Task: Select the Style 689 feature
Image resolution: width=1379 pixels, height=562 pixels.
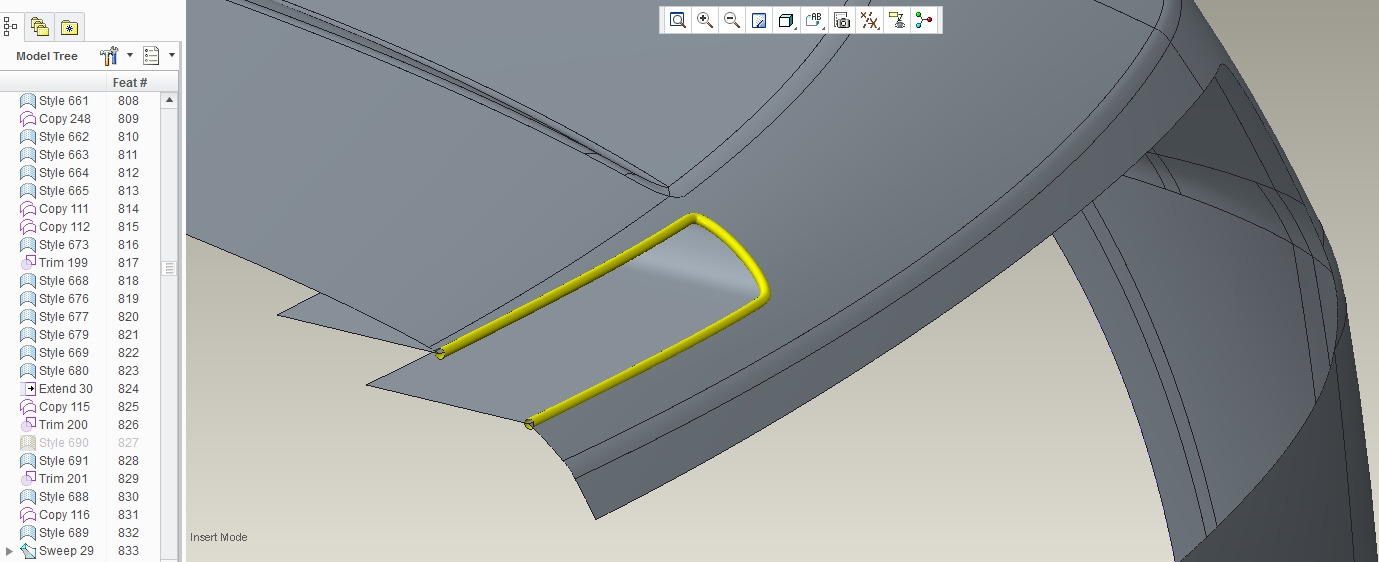Action: 64,533
